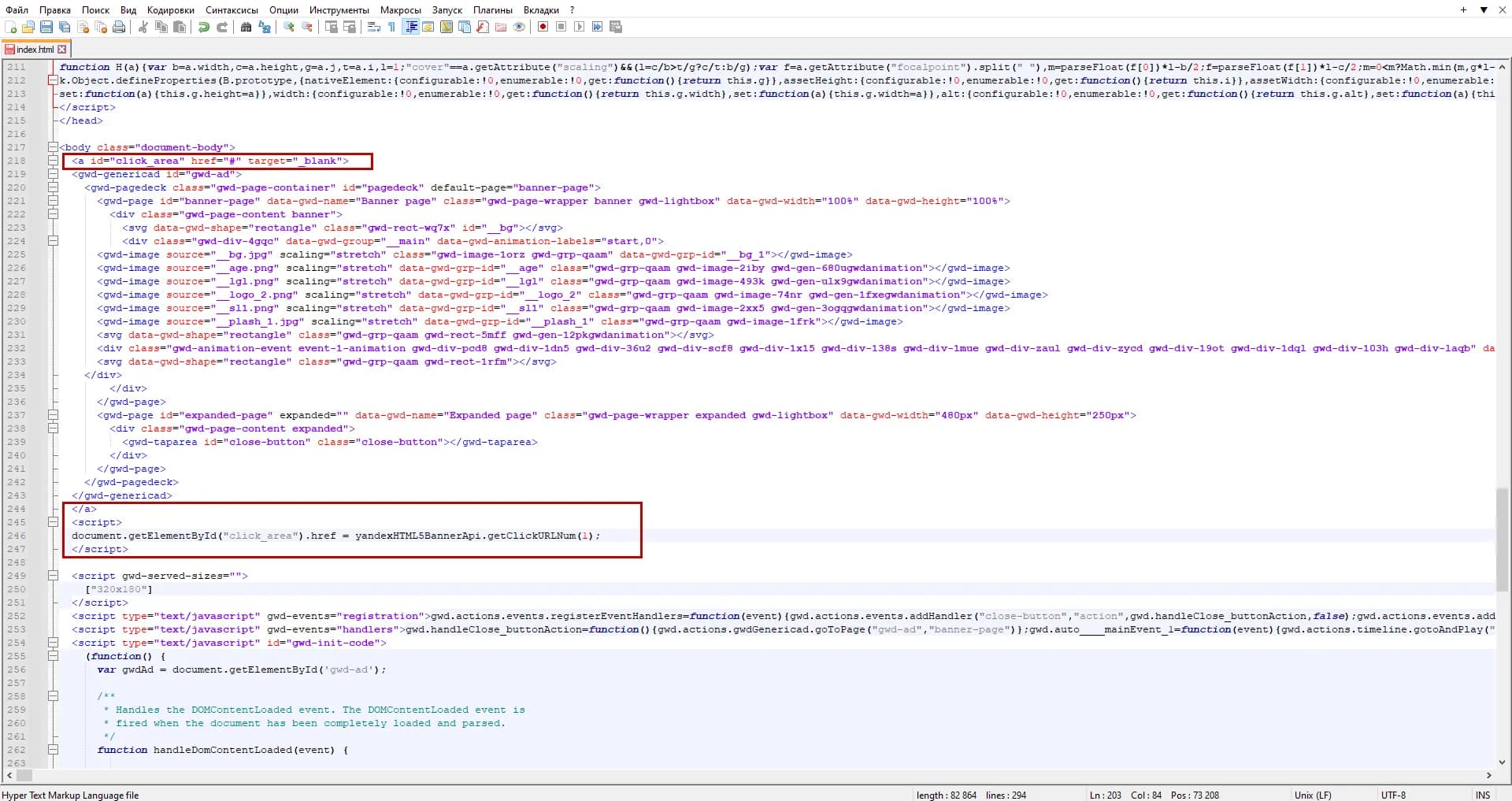Open the Document Map panel icon
Viewport: 1512px width, 801px height.
pyautogui.click(x=447, y=28)
